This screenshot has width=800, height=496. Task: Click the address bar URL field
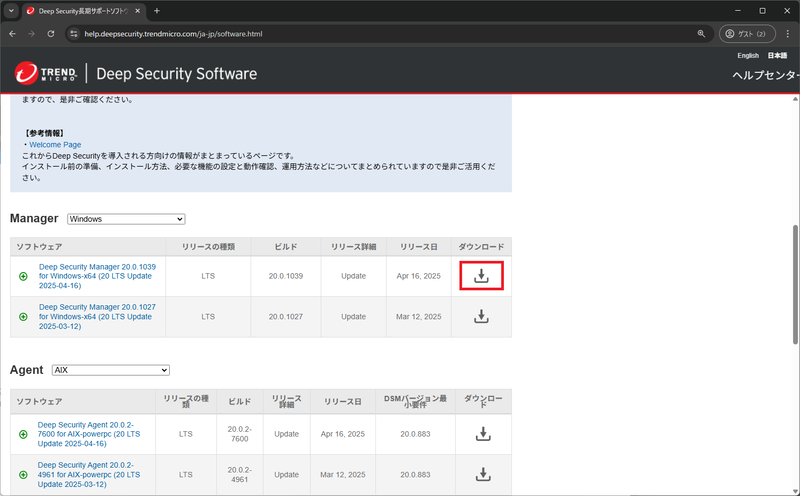tap(388, 34)
